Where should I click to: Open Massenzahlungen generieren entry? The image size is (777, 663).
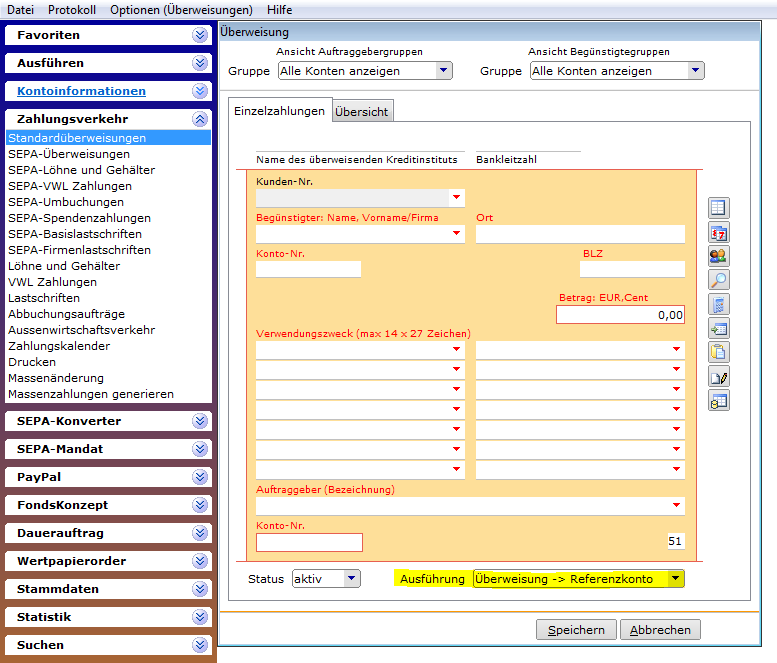(91, 394)
